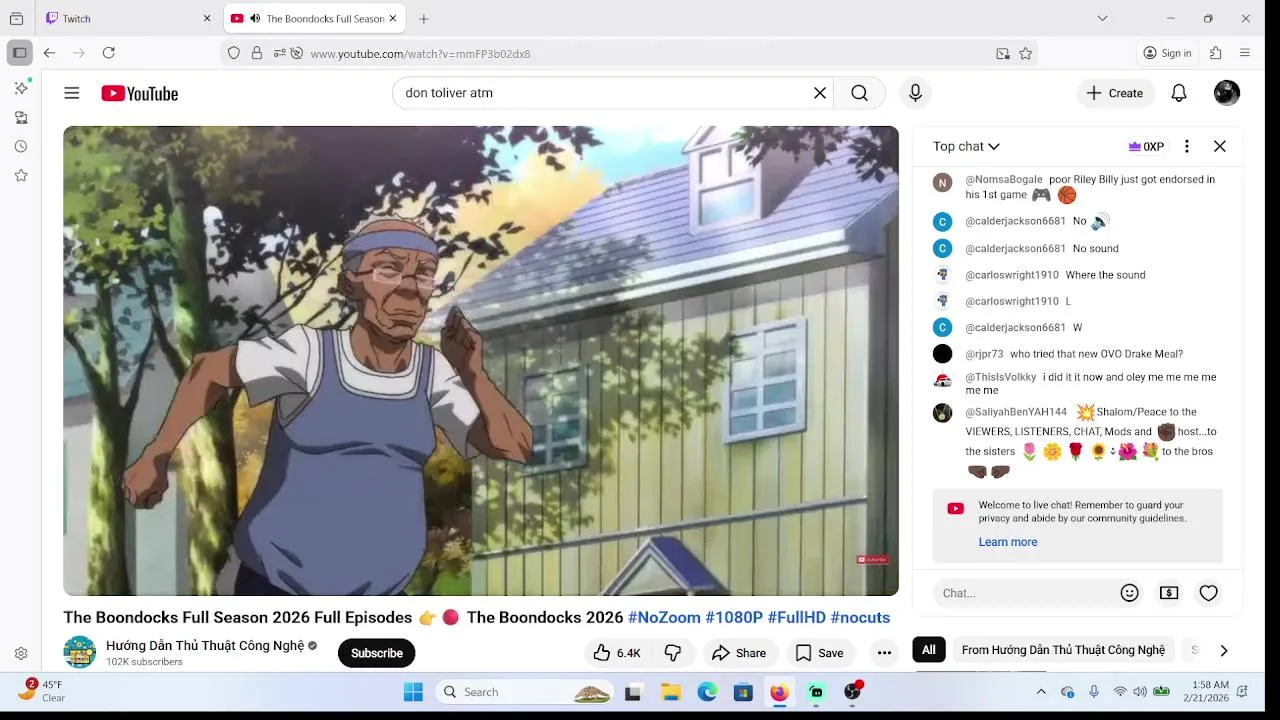This screenshot has height=720, width=1280.
Task: Reload the page in Firefox
Action: pyautogui.click(x=109, y=53)
